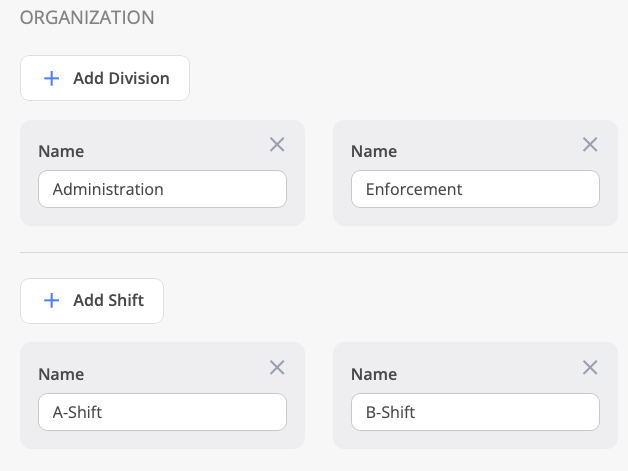Click the plus icon beside Add Division

(52, 78)
